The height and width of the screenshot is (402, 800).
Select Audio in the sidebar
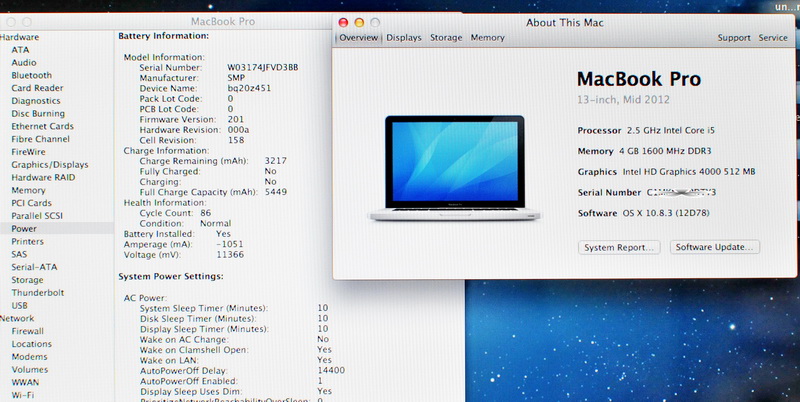pyautogui.click(x=24, y=62)
